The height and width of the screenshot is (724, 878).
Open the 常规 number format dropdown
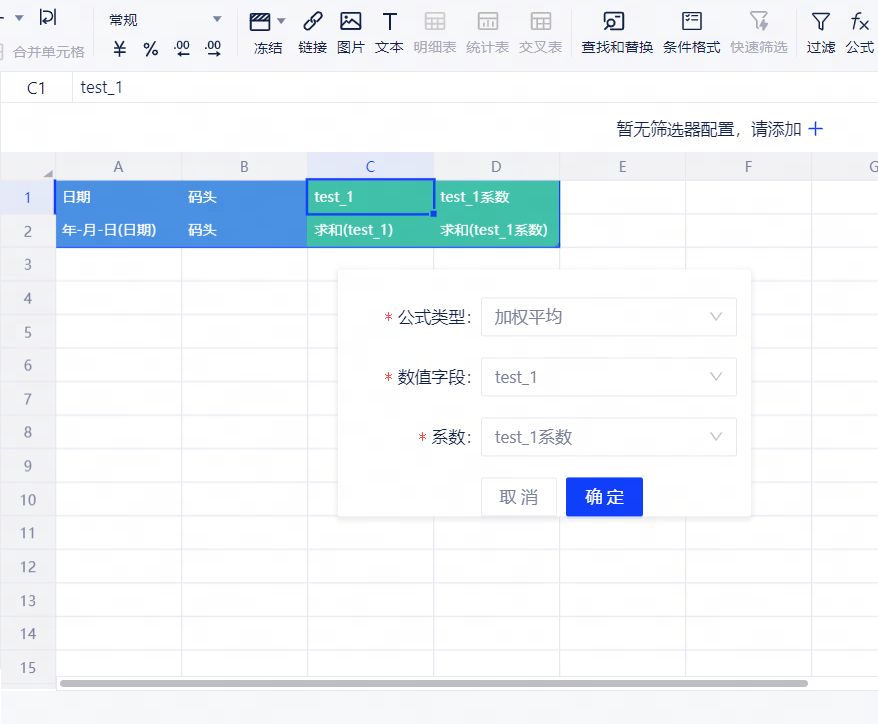click(x=165, y=20)
